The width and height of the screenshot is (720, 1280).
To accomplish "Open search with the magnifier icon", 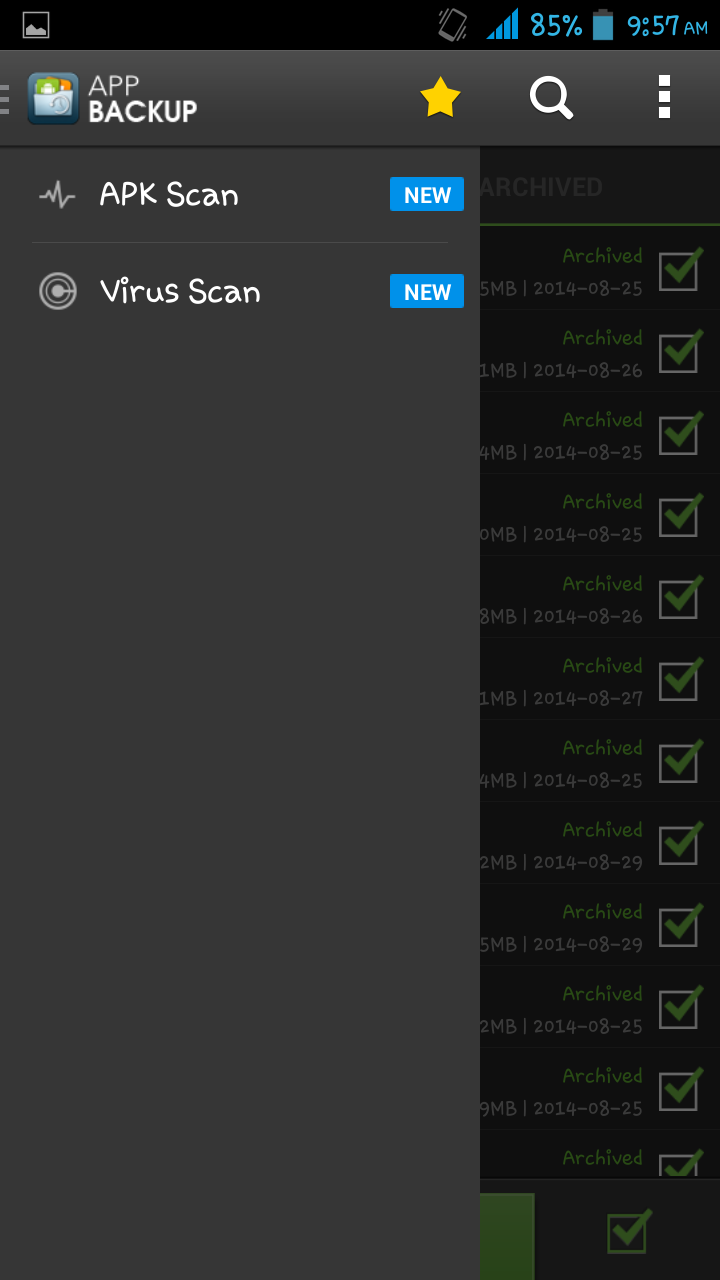I will point(551,98).
